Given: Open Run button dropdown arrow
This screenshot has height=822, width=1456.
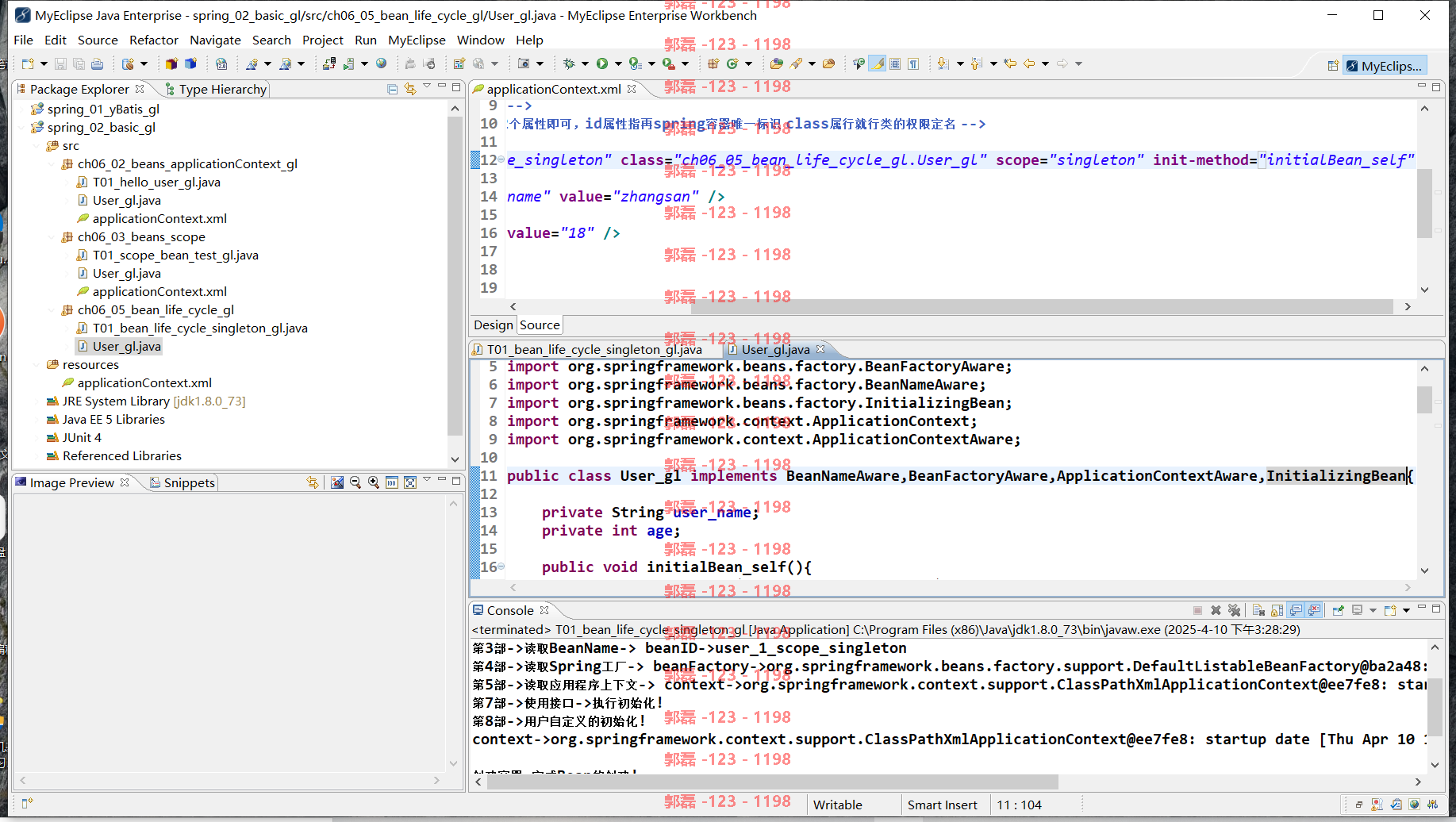Looking at the screenshot, I should point(618,63).
